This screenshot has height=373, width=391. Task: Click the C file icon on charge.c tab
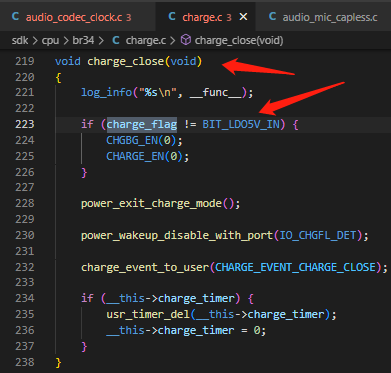tap(172, 16)
